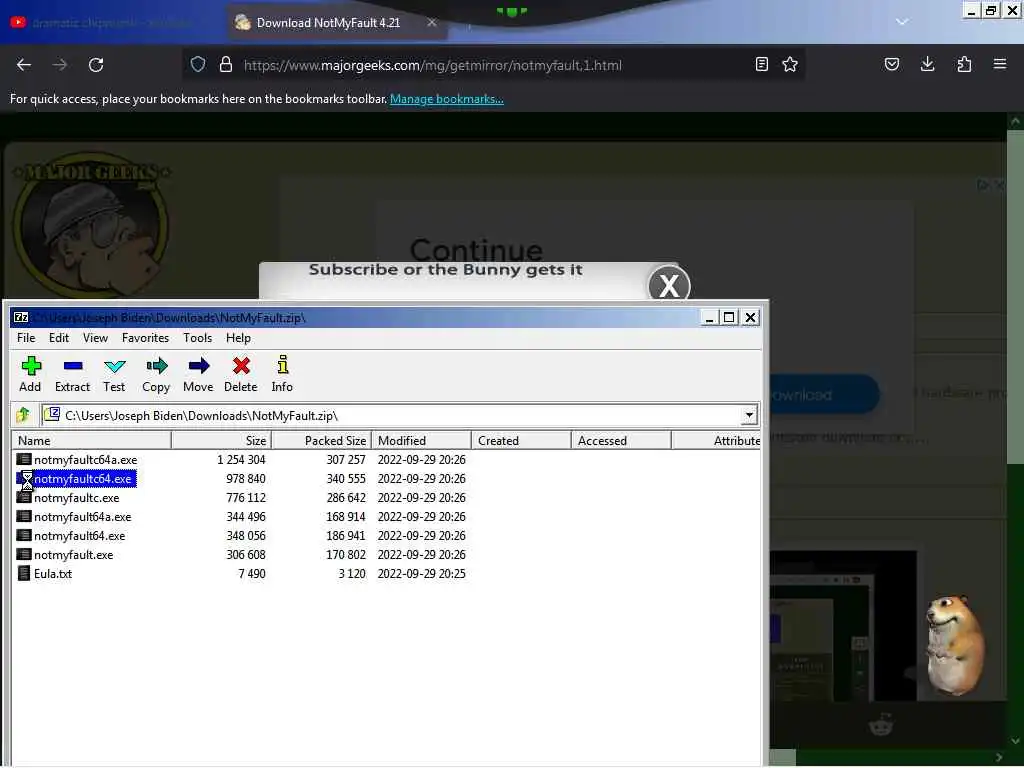
Task: Open the View menu in 7-Zip
Action: tap(95, 338)
